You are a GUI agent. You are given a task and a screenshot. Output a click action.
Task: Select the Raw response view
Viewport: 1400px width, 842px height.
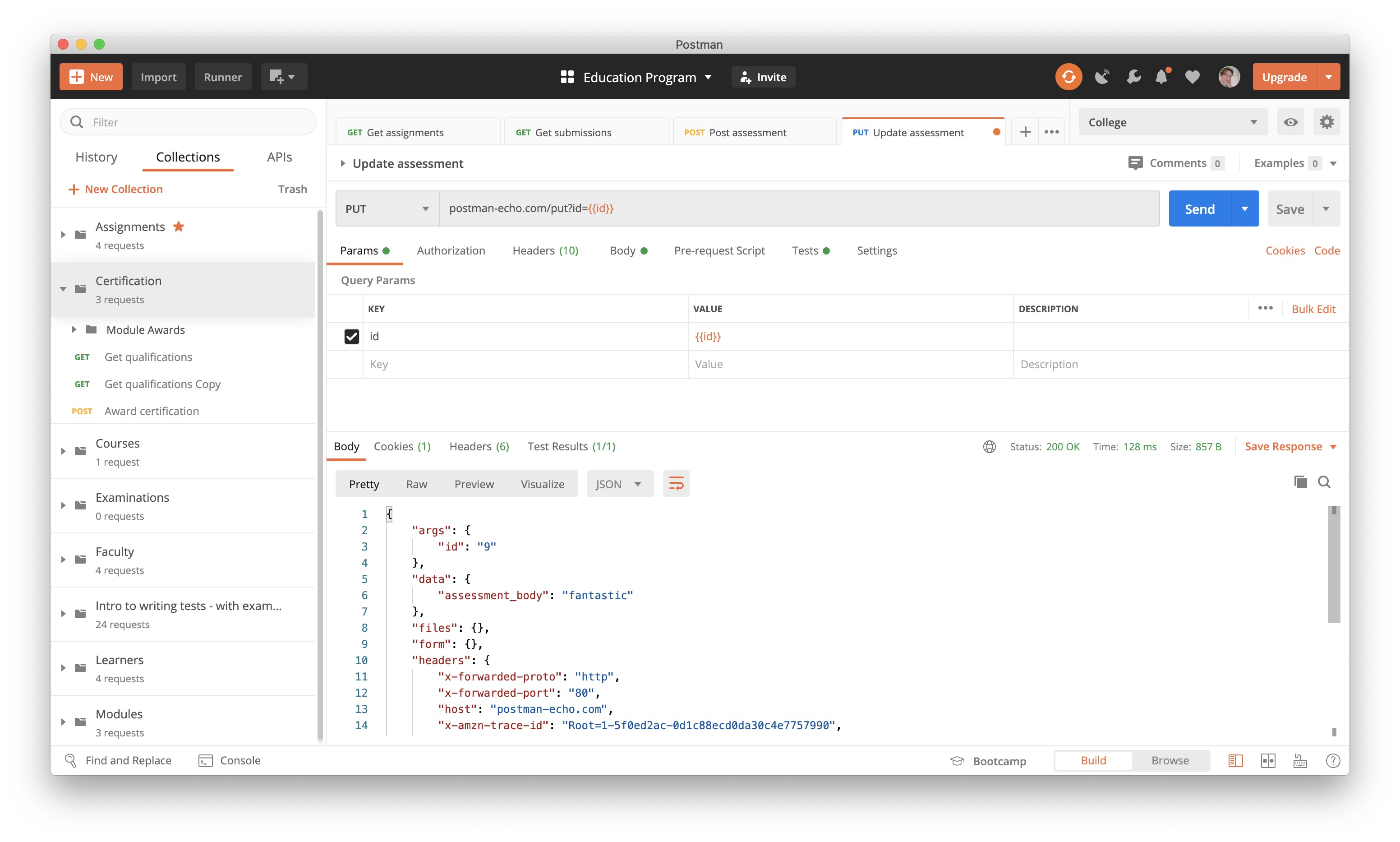click(x=417, y=483)
